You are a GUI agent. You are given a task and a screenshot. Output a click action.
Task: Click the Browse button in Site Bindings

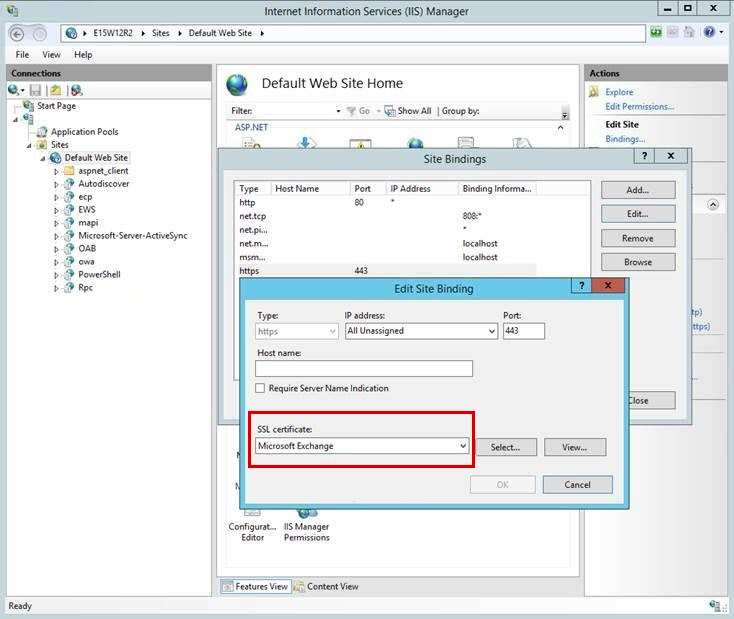click(638, 262)
